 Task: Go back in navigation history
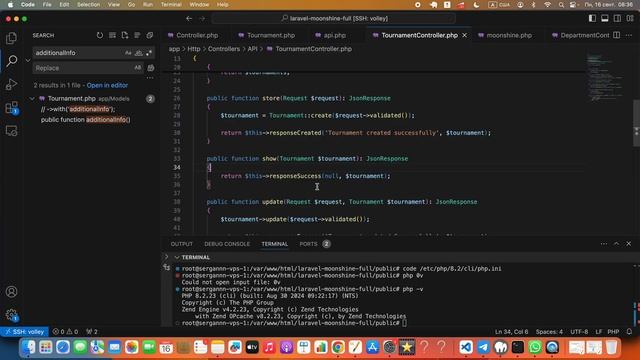[189, 18]
